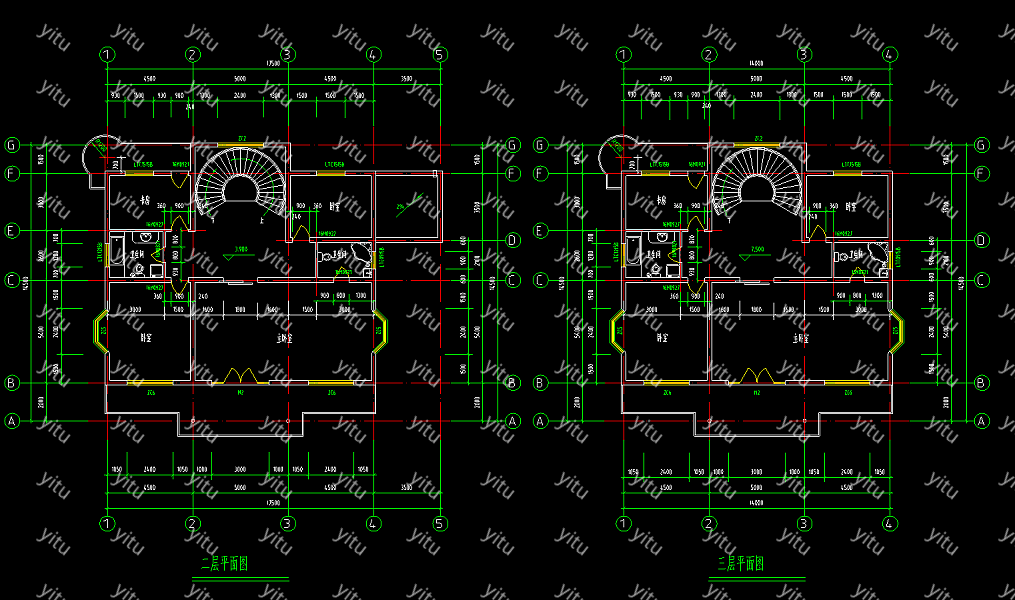Screen dimensions: 1015x600
Task: Pick the 17500 overall dimension above 二层平面图
Action: tap(273, 63)
